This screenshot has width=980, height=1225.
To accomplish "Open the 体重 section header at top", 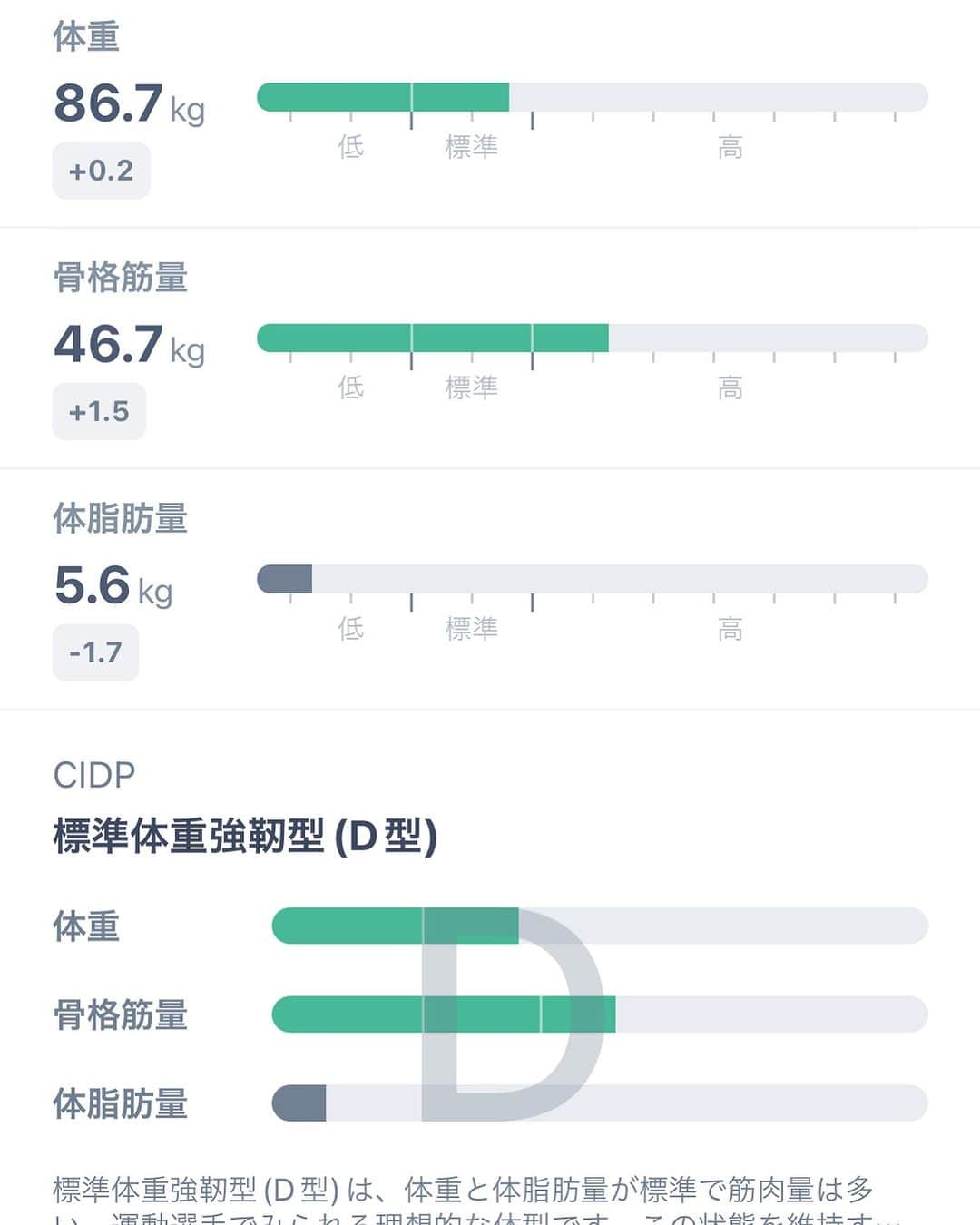I will (x=86, y=37).
